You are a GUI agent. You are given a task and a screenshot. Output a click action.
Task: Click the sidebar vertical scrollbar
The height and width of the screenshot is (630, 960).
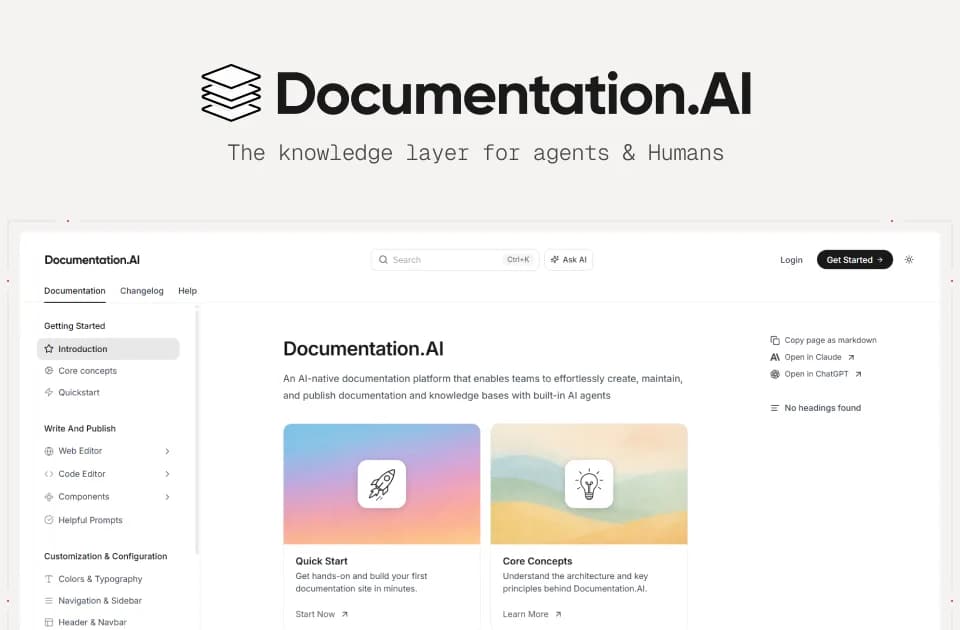point(197,432)
